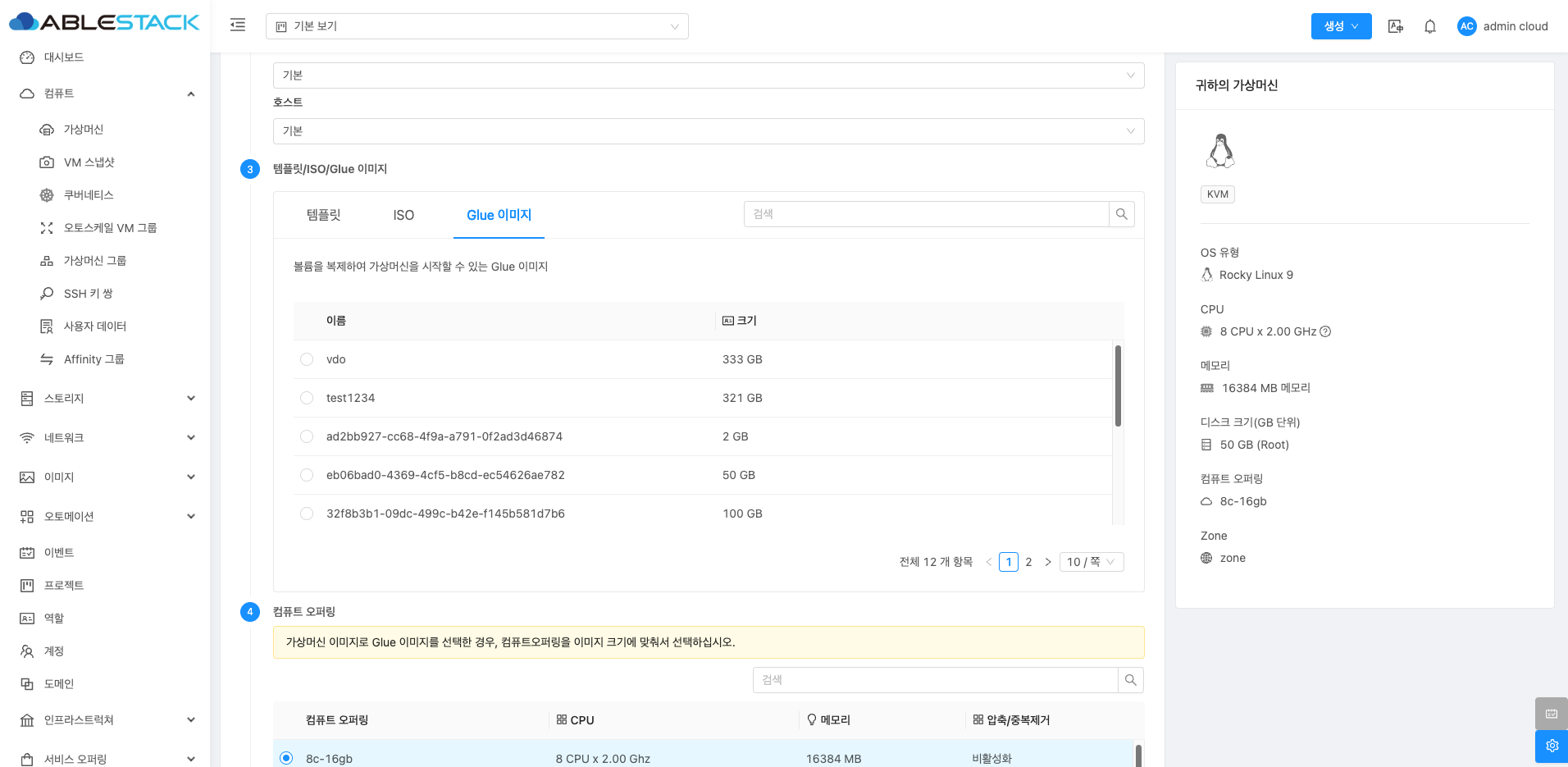
Task: Open the settings gear floating button
Action: [1551, 746]
